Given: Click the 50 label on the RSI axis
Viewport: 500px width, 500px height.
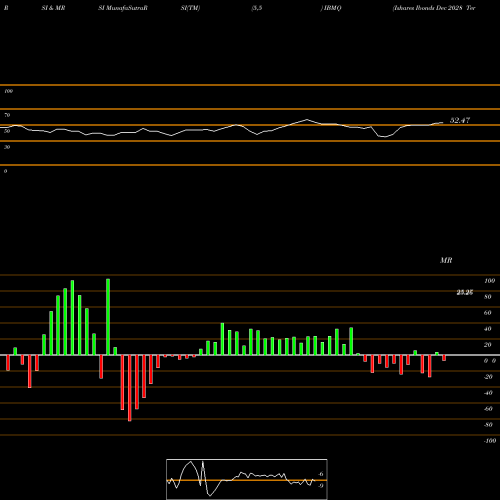Looking at the screenshot, I should click(7, 131).
